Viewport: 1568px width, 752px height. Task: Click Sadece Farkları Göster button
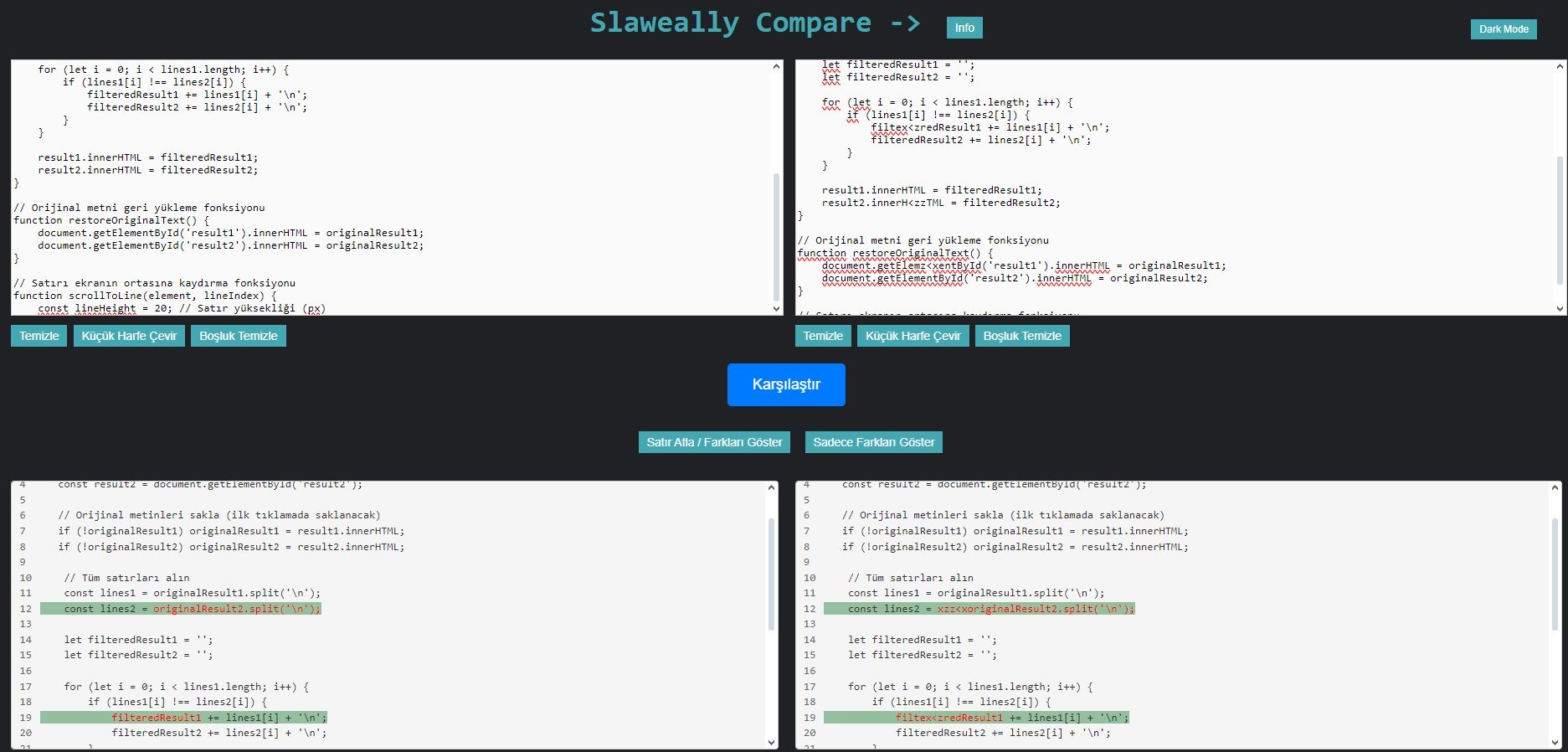click(x=874, y=442)
